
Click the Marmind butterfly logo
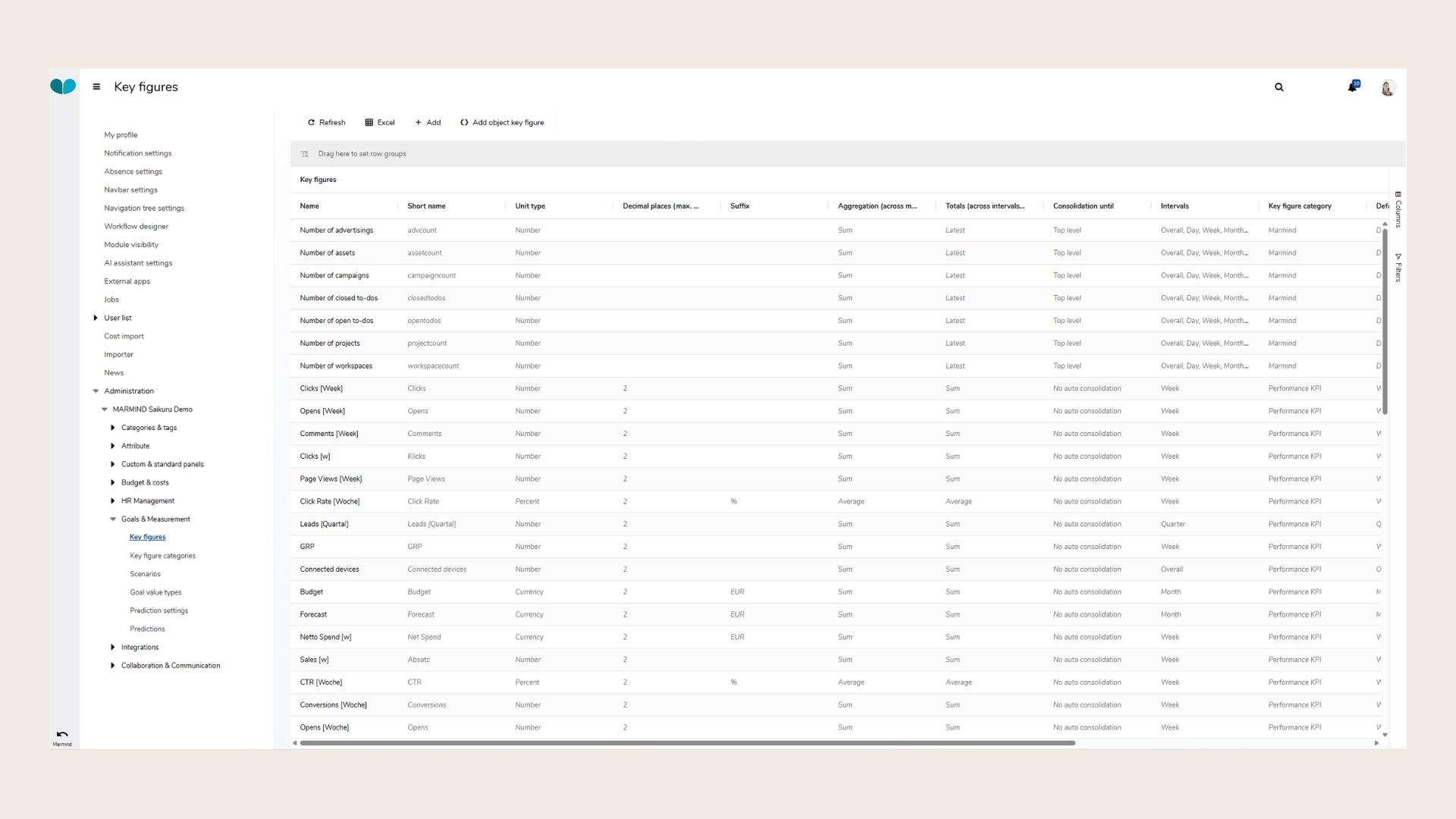coord(63,86)
